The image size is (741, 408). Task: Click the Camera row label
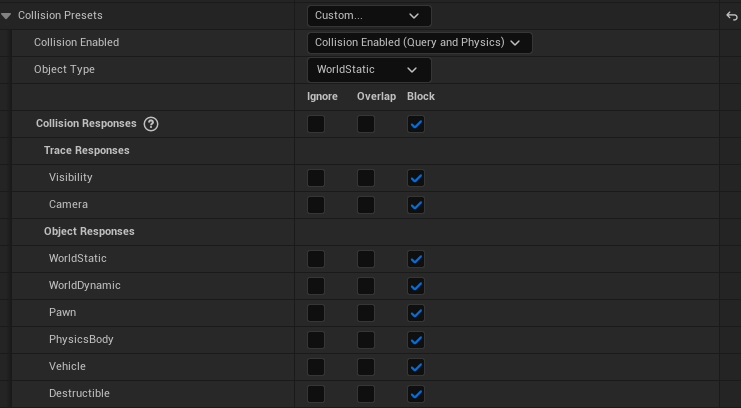[x=69, y=204]
